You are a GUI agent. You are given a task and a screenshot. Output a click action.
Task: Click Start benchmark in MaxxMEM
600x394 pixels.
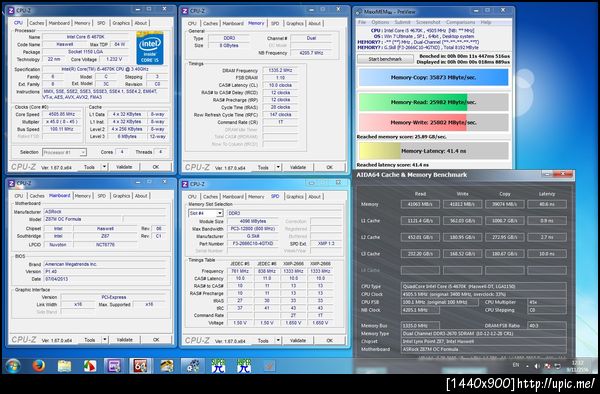click(385, 59)
